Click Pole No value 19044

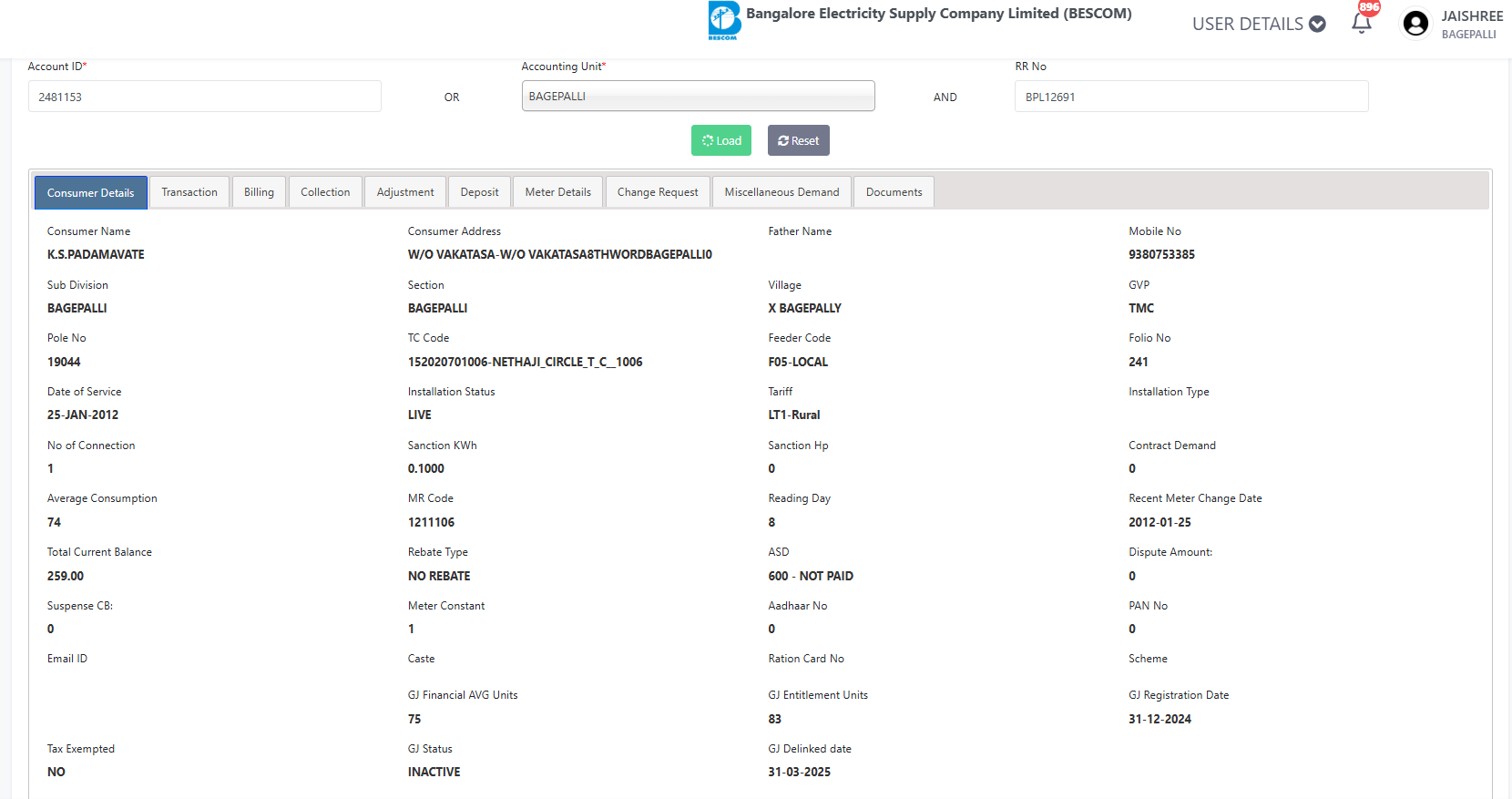[x=64, y=362]
